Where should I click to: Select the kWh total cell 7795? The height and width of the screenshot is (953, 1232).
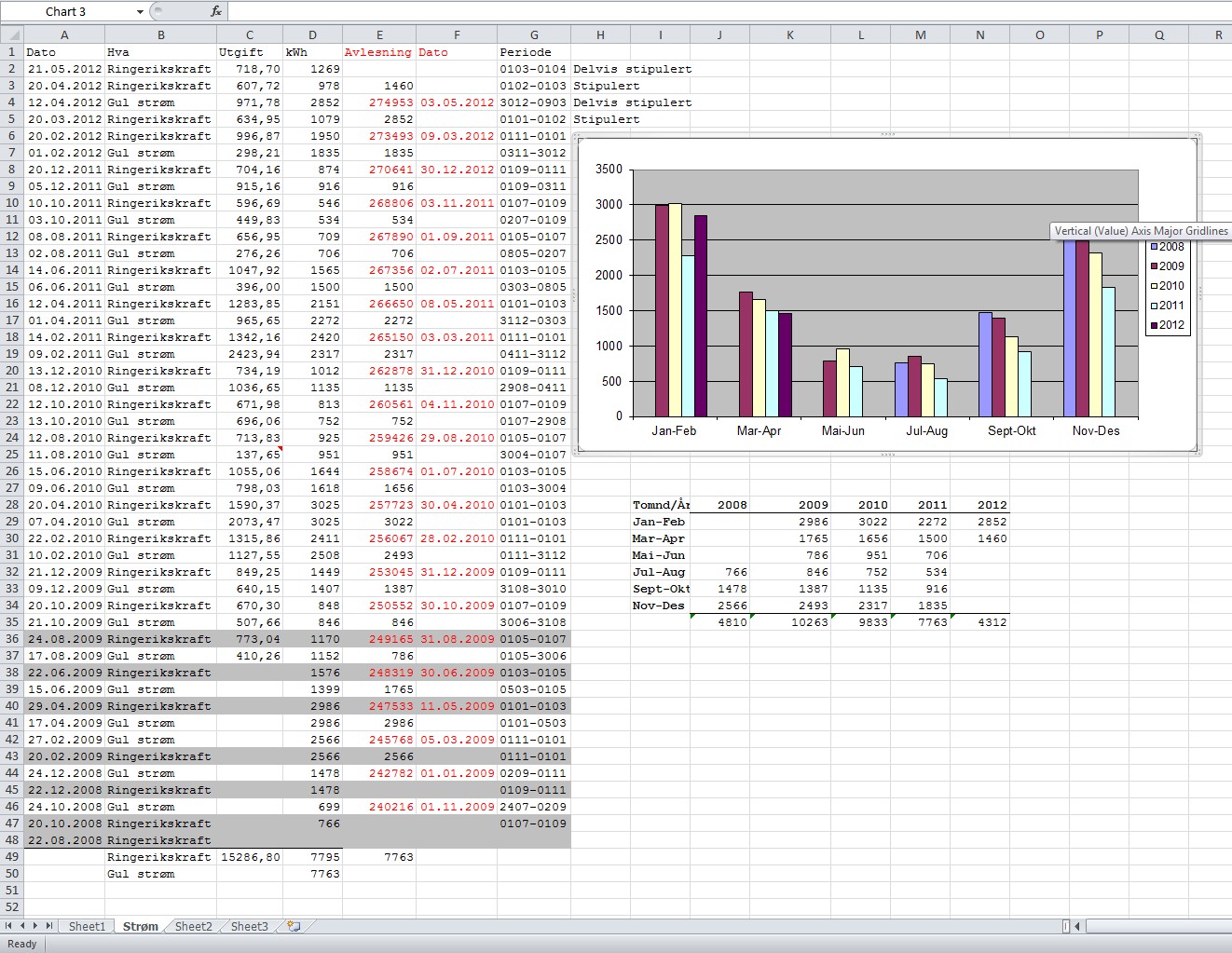pos(312,857)
